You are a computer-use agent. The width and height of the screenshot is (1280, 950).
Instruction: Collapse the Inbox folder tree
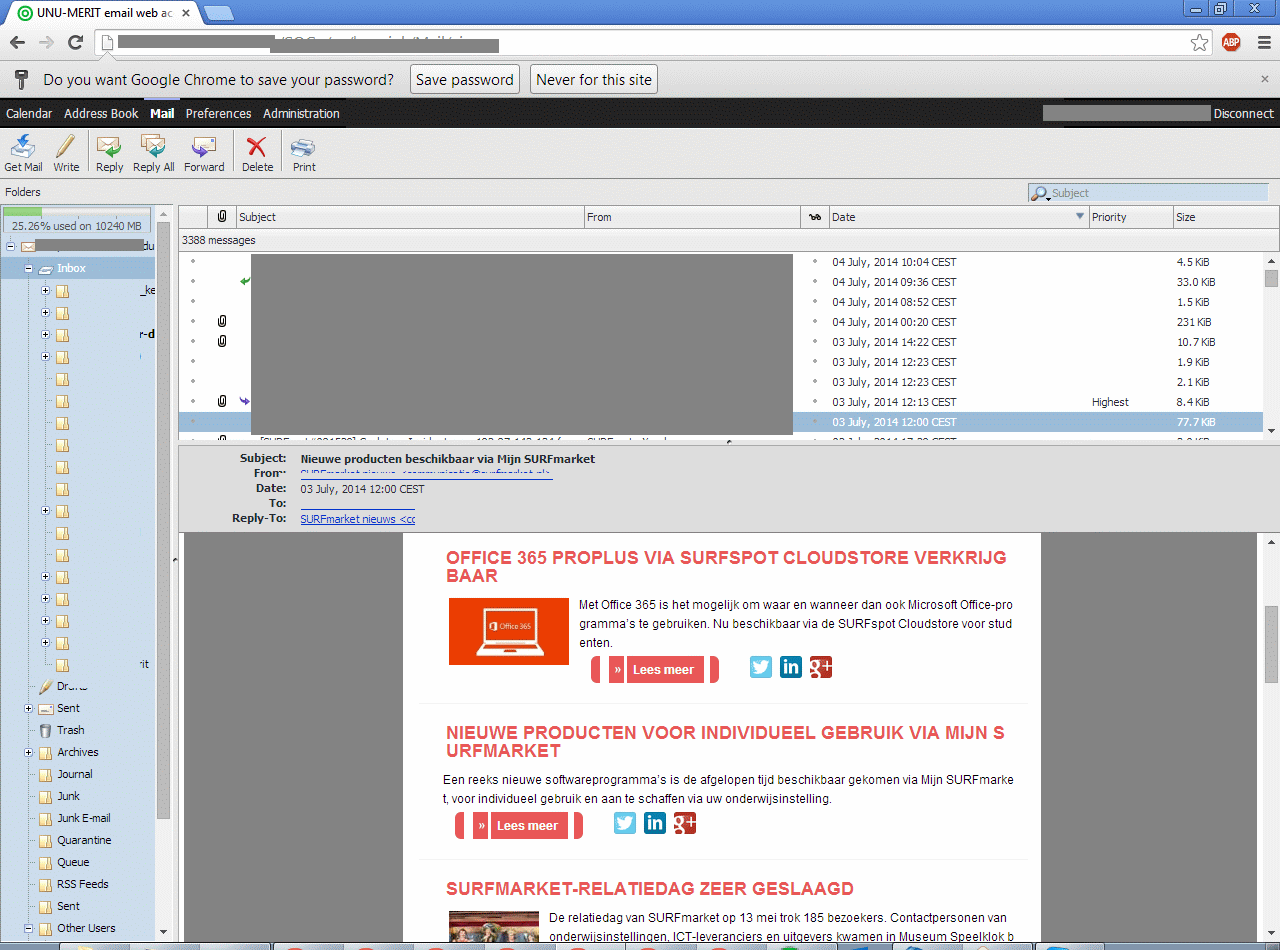(x=29, y=269)
